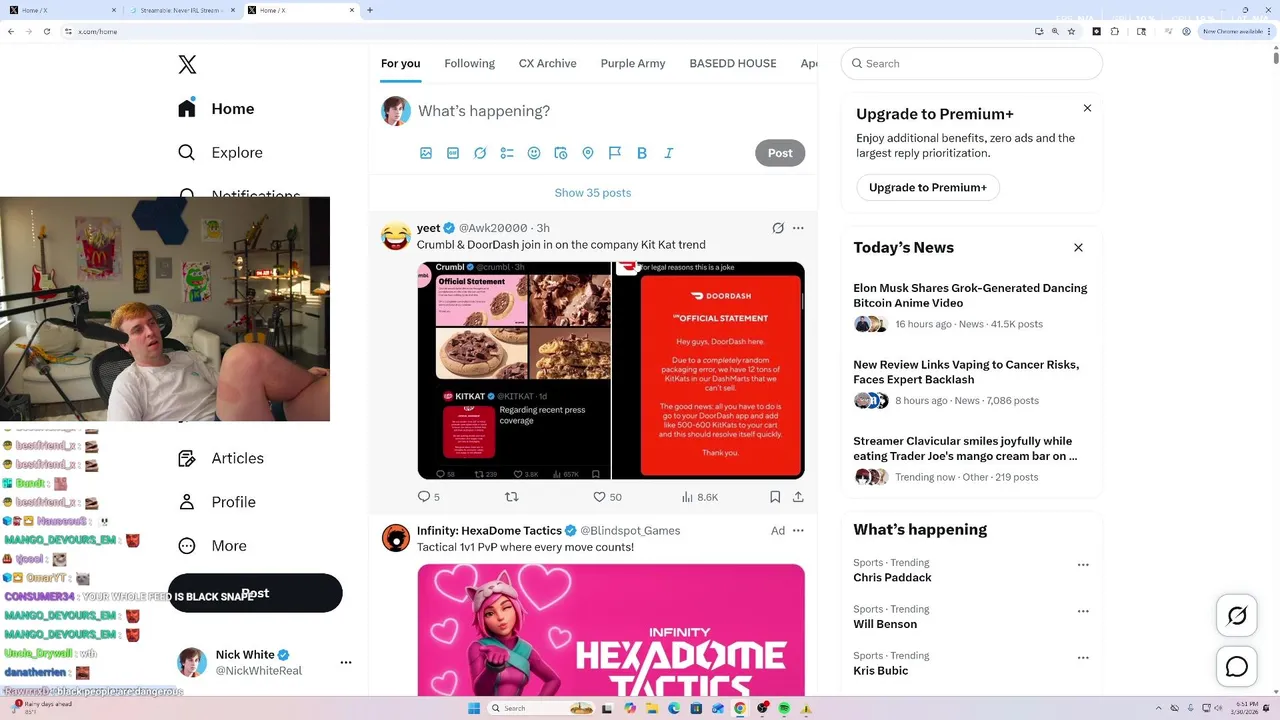Screen dimensions: 1280x720
Task: Add a GIF to the post
Action: coord(453,153)
